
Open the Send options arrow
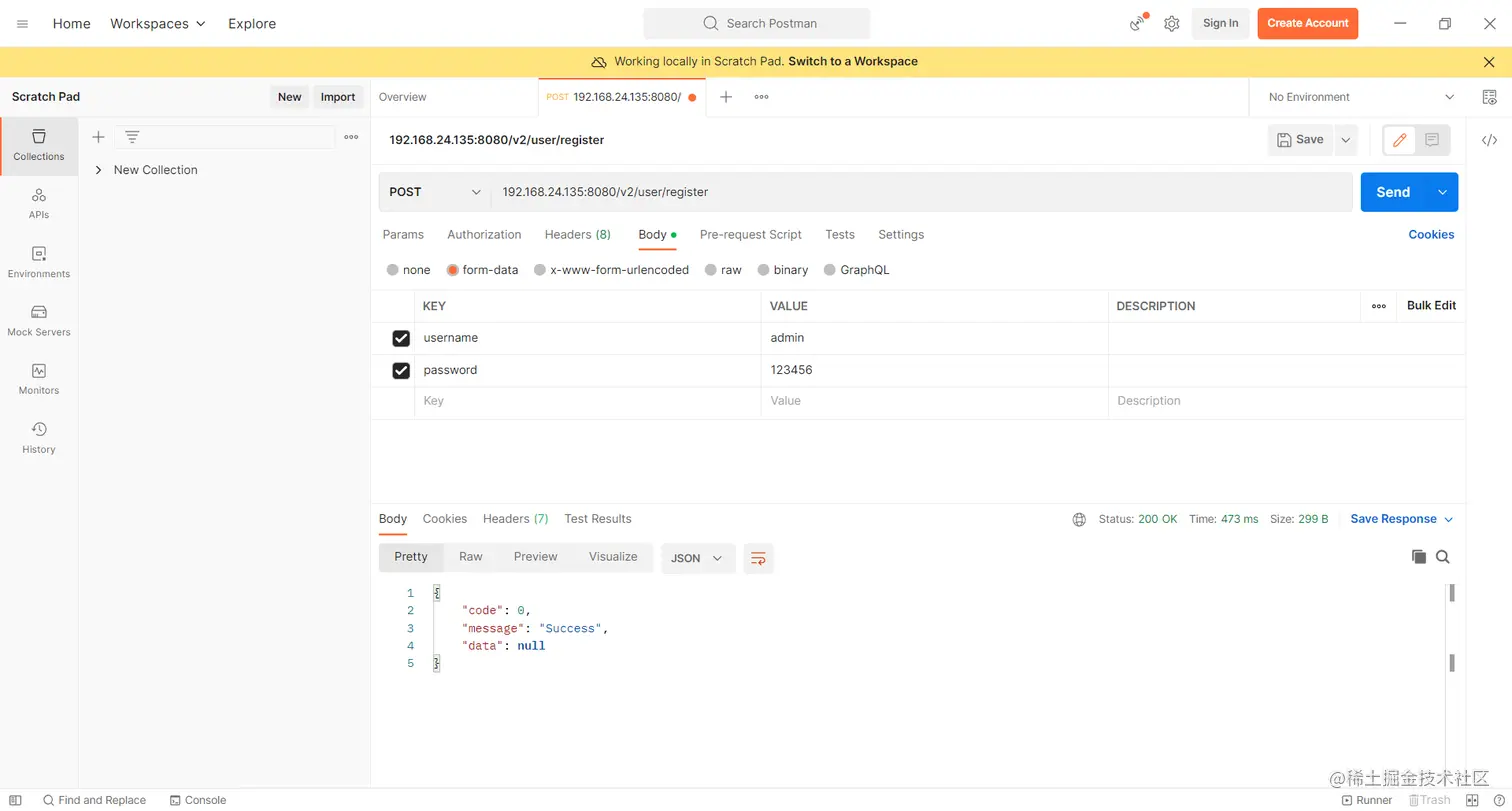(1442, 192)
